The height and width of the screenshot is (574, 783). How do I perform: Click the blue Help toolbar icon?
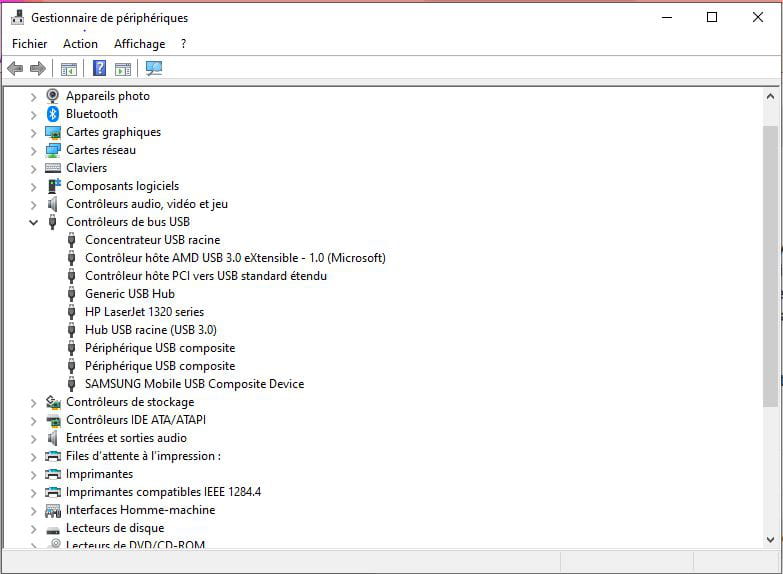[x=99, y=69]
